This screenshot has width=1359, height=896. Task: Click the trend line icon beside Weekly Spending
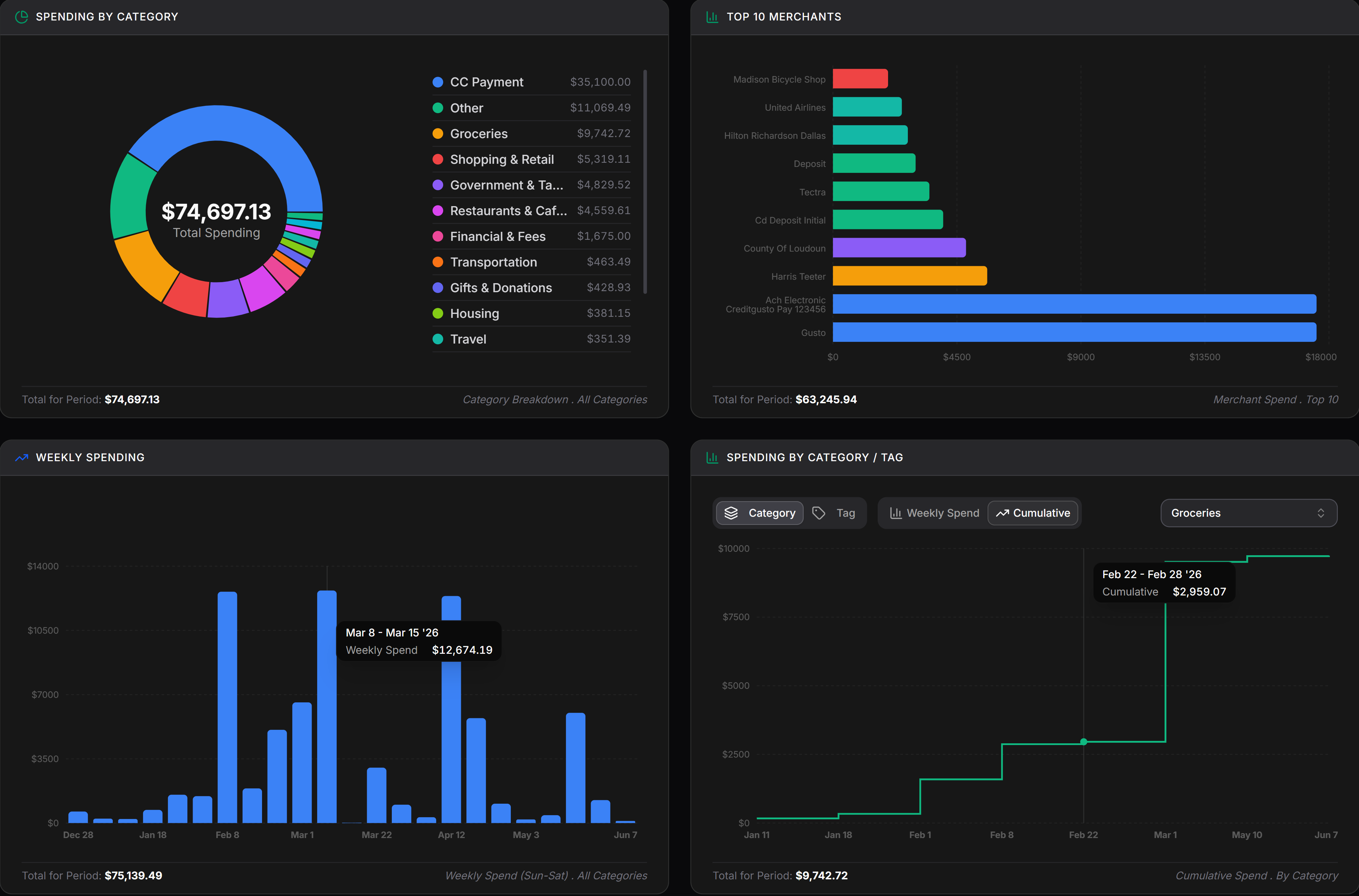[x=22, y=457]
